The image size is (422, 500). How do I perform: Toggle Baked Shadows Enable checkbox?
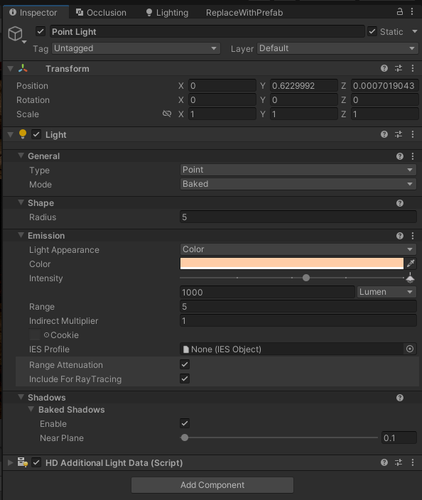(x=185, y=423)
